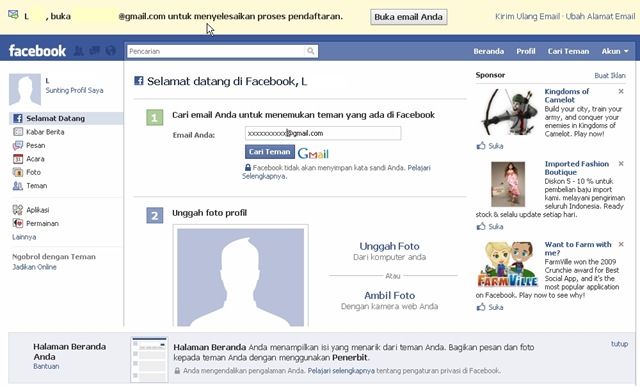Image resolution: width=640 pixels, height=386 pixels.
Task: Click the FarmVille ad image
Action: (x=507, y=264)
